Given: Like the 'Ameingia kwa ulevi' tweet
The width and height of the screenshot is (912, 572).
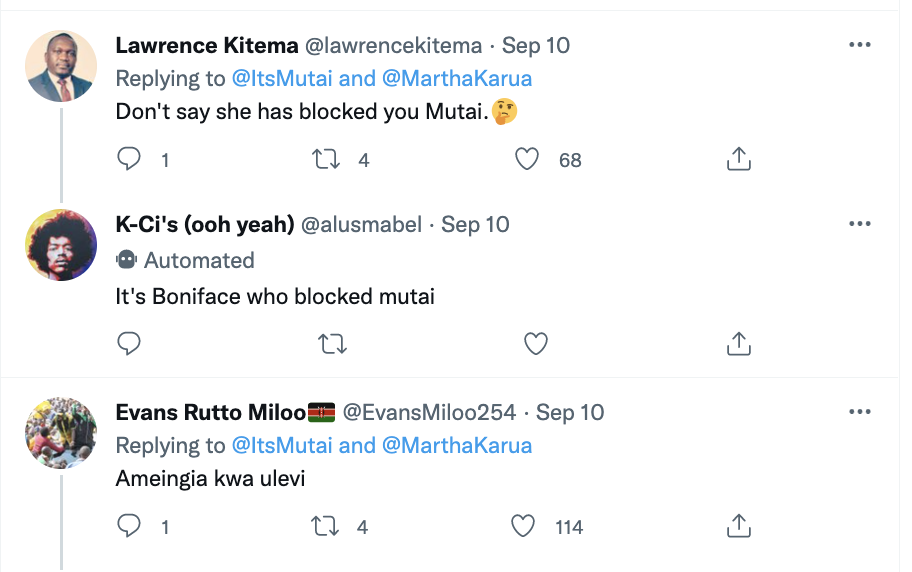Looking at the screenshot, I should point(525,526).
